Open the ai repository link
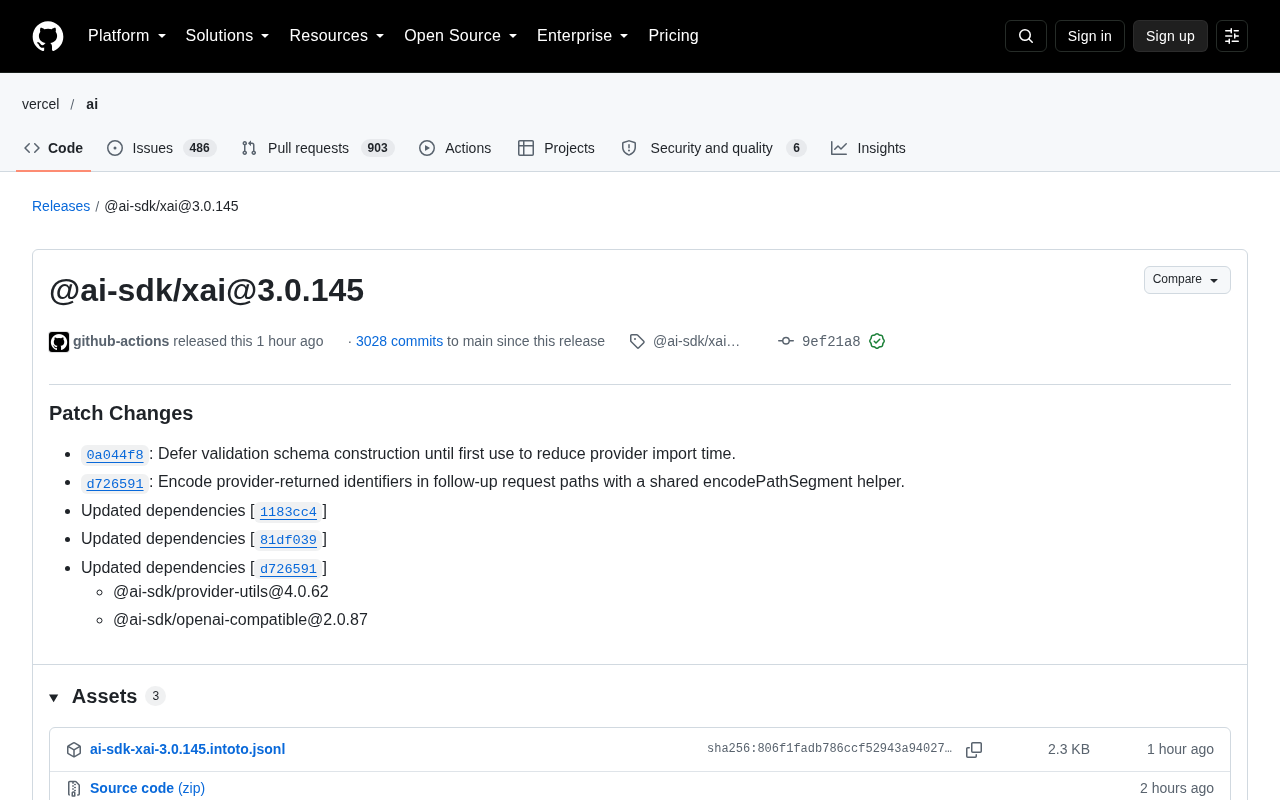Viewport: 1280px width, 800px height. click(92, 104)
